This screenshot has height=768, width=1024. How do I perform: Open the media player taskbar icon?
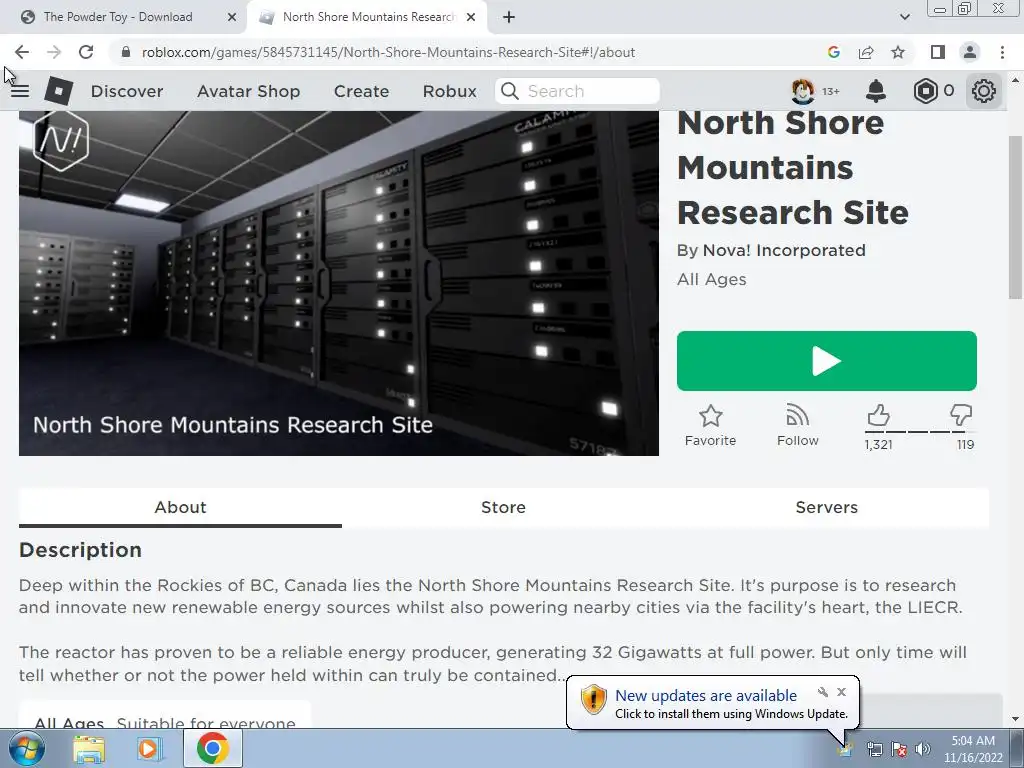pos(150,749)
